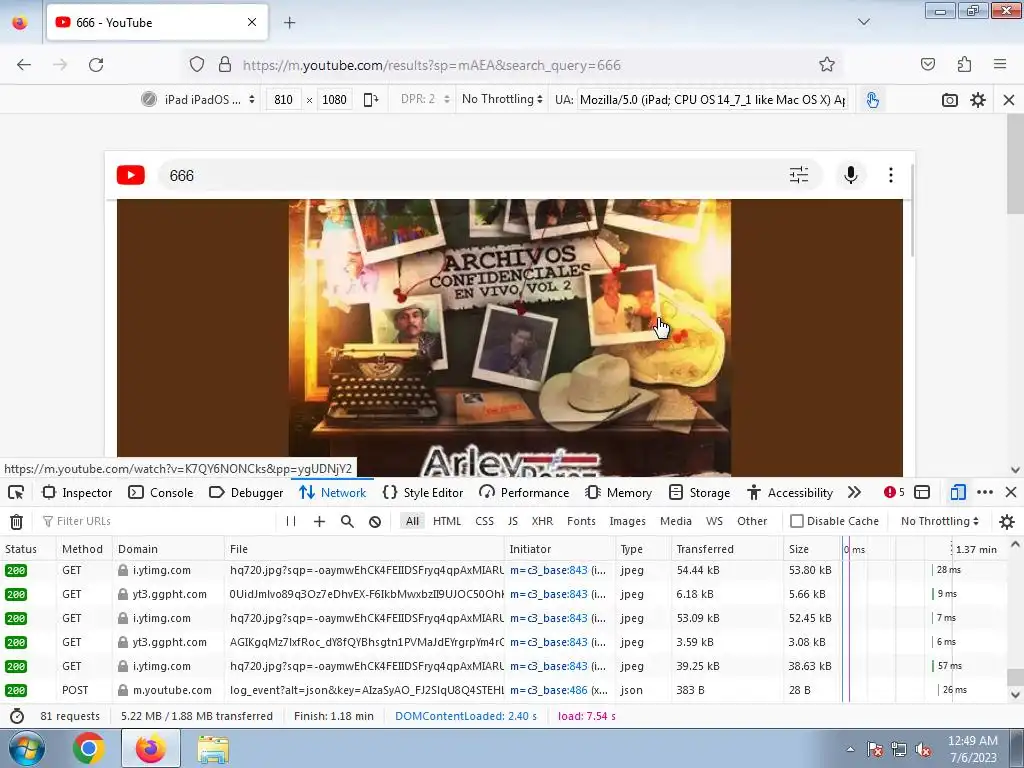Toggle Responsive Design Mode icon in DevTools
The image size is (1024, 768).
pyautogui.click(x=958, y=492)
